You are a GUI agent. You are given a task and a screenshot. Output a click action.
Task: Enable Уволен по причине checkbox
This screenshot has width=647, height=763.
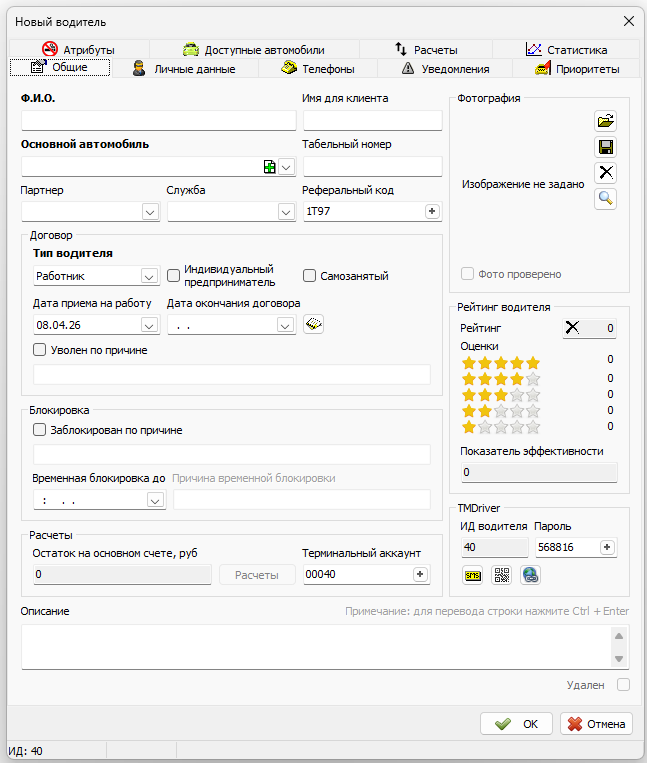coord(39,349)
